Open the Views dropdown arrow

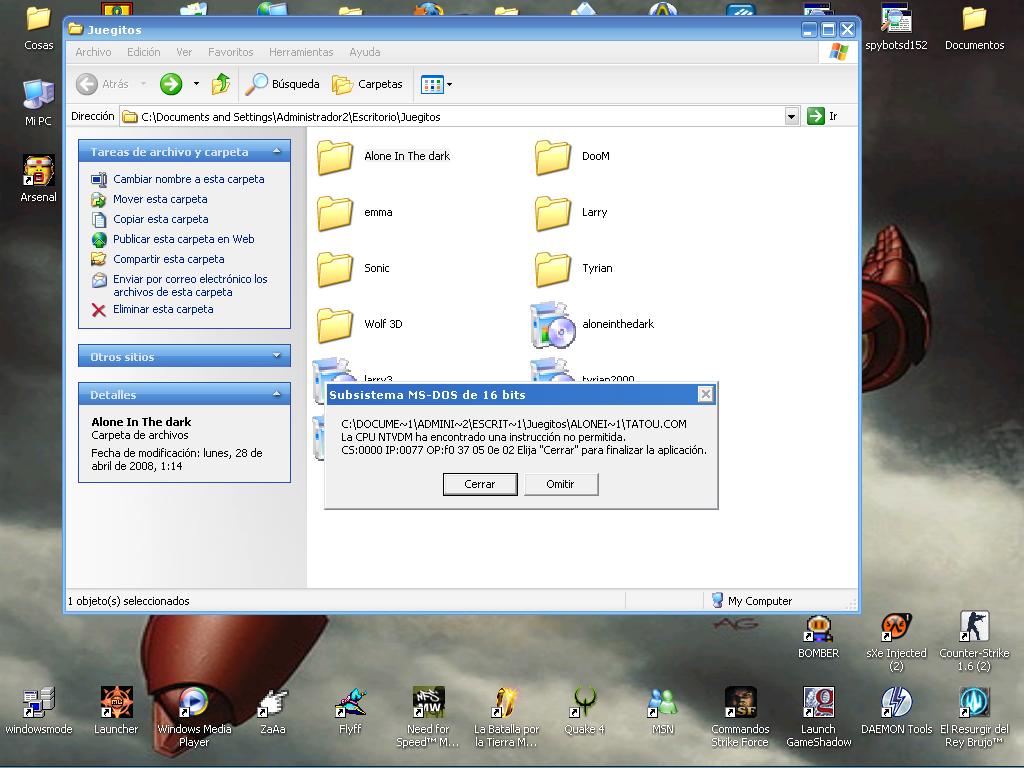tap(449, 84)
